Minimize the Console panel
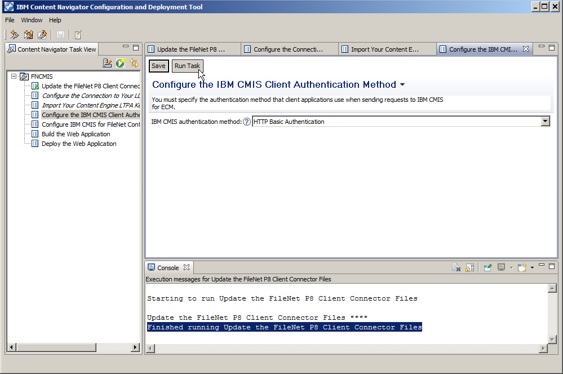Viewport: 563px width, 375px height. [541, 265]
